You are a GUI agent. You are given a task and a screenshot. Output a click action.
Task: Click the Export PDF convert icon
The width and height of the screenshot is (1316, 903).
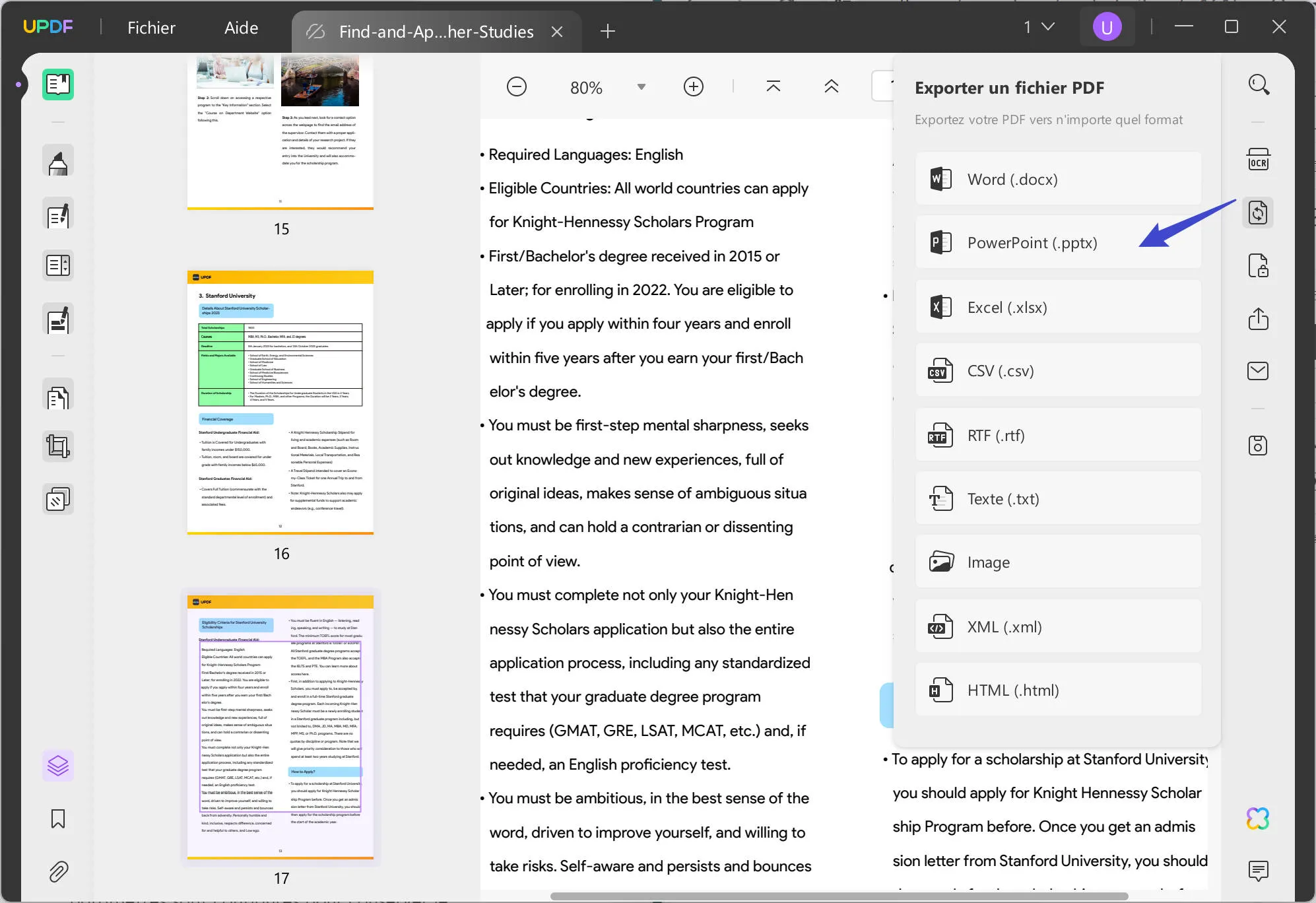click(x=1258, y=213)
